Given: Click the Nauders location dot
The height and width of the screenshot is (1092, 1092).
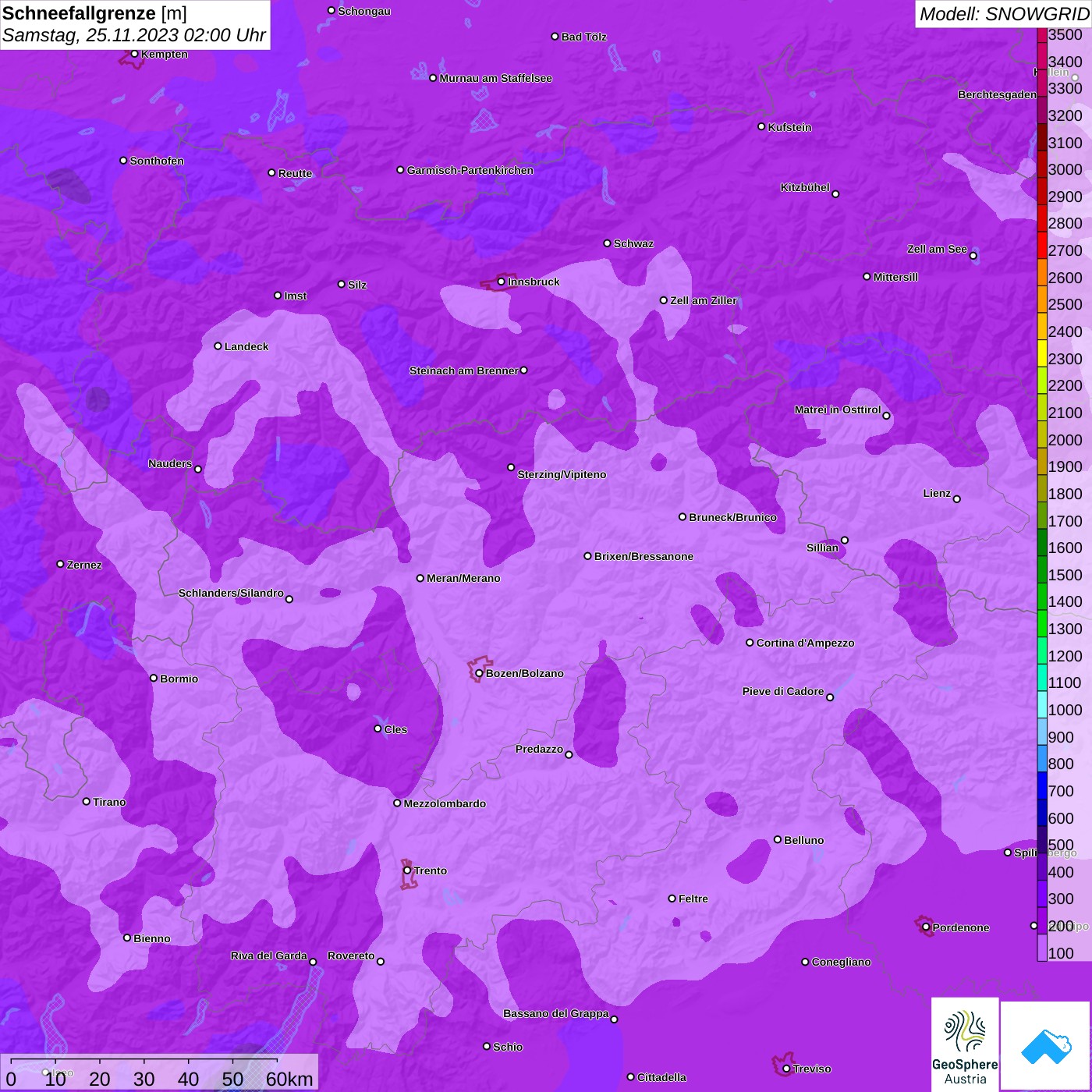Looking at the screenshot, I should click(198, 470).
